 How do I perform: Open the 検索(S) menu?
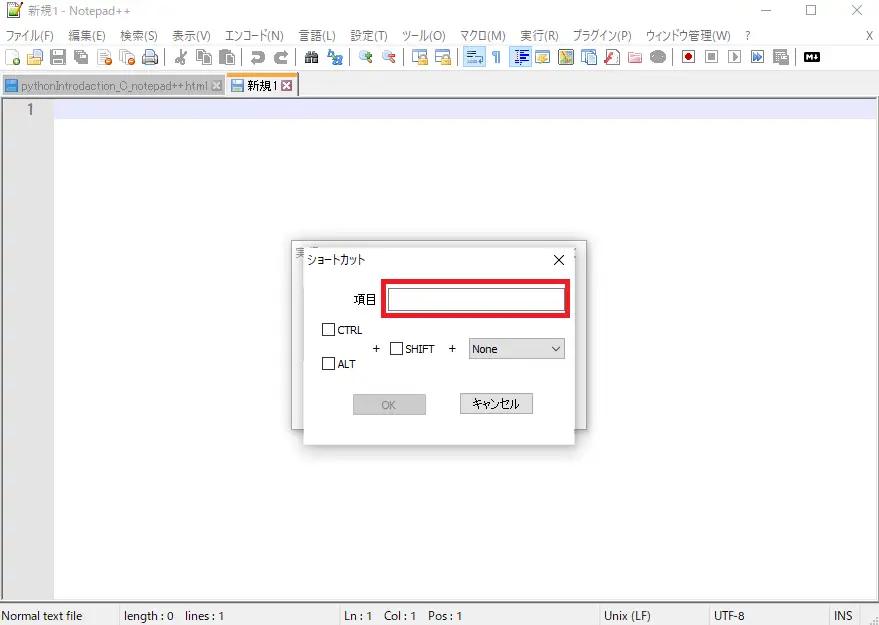click(x=139, y=36)
